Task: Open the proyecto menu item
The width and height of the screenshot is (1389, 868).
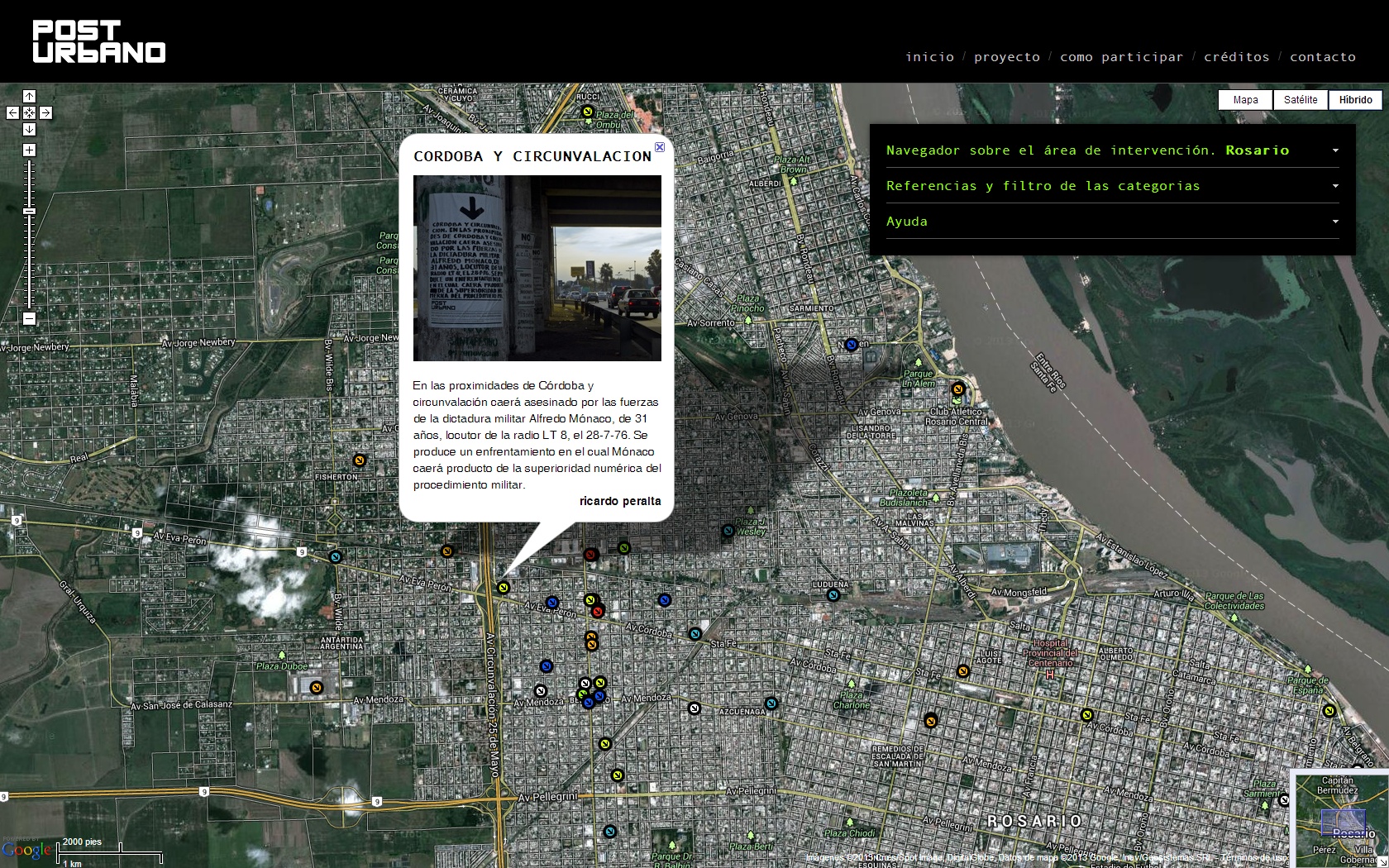Action: click(1006, 57)
